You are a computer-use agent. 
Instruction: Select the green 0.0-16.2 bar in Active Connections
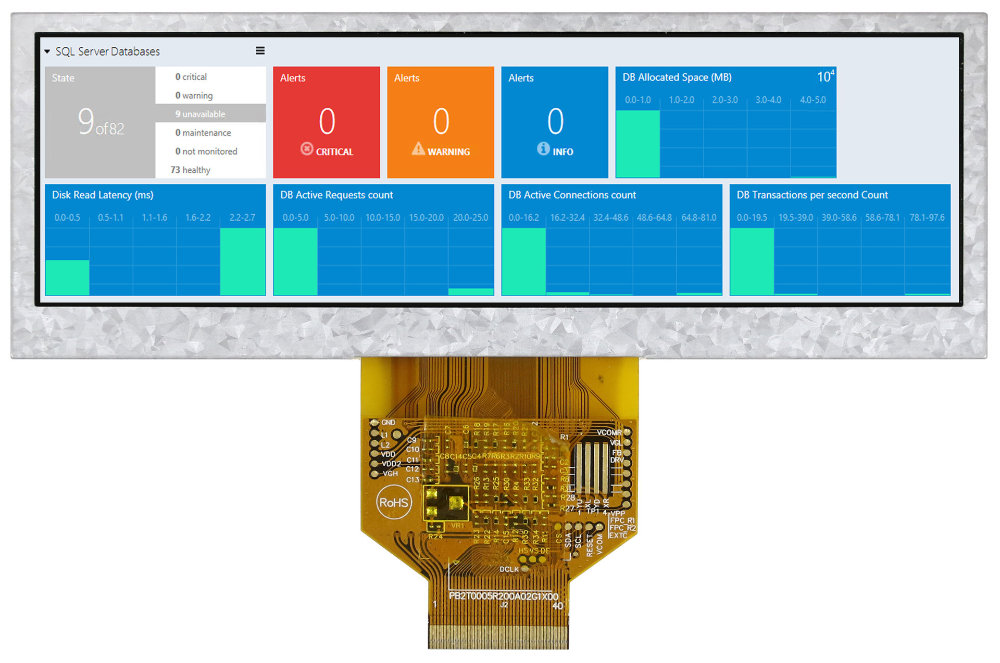524,261
